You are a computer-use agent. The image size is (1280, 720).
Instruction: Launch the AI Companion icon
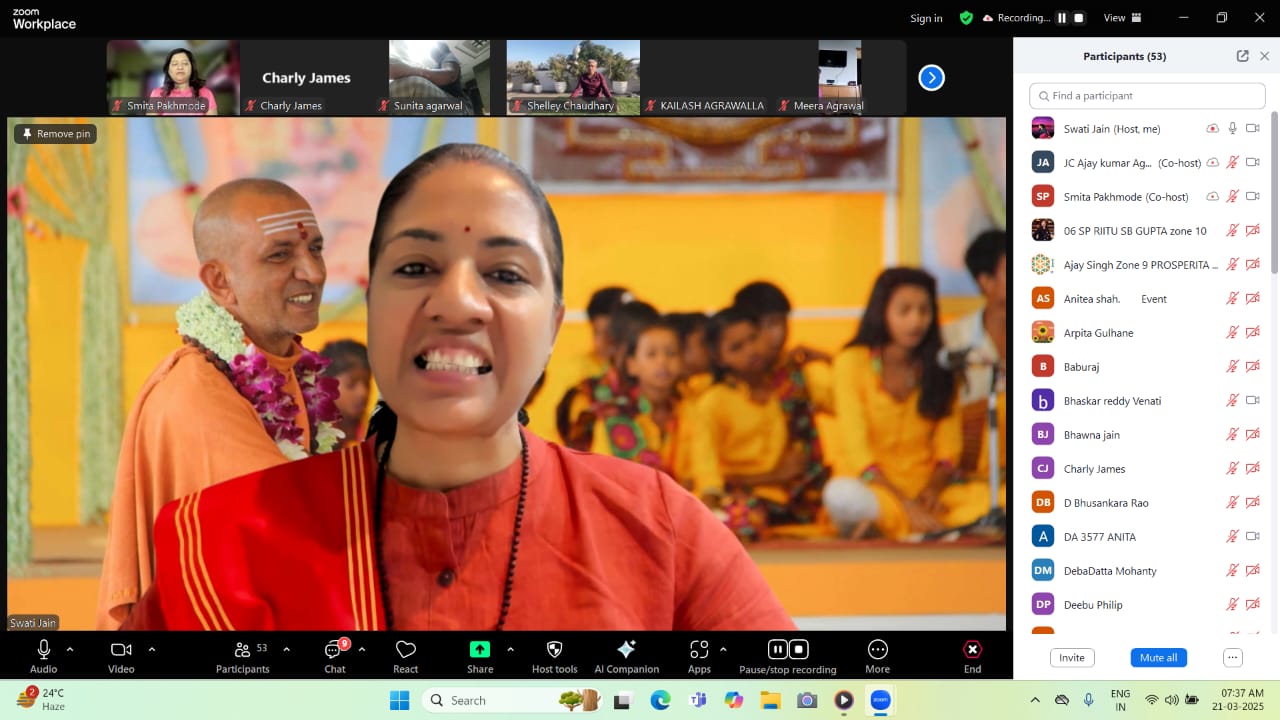click(626, 650)
